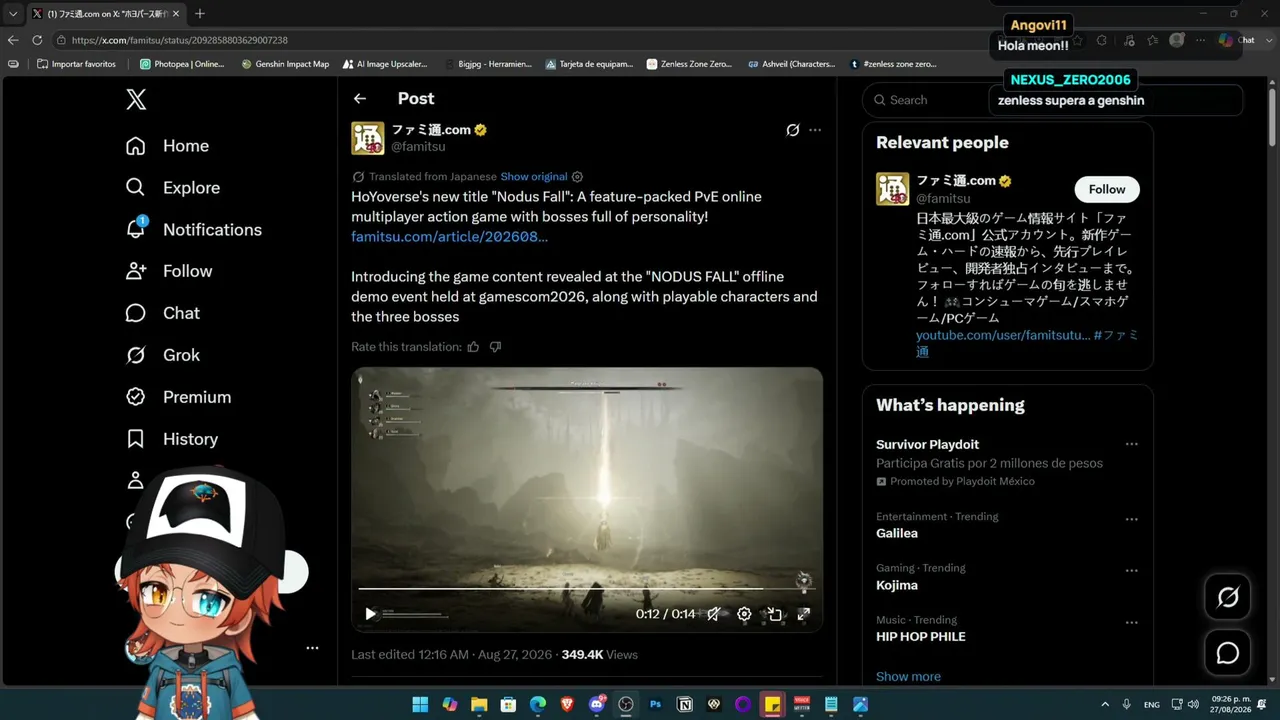Click the browser address bar URL

click(x=180, y=40)
